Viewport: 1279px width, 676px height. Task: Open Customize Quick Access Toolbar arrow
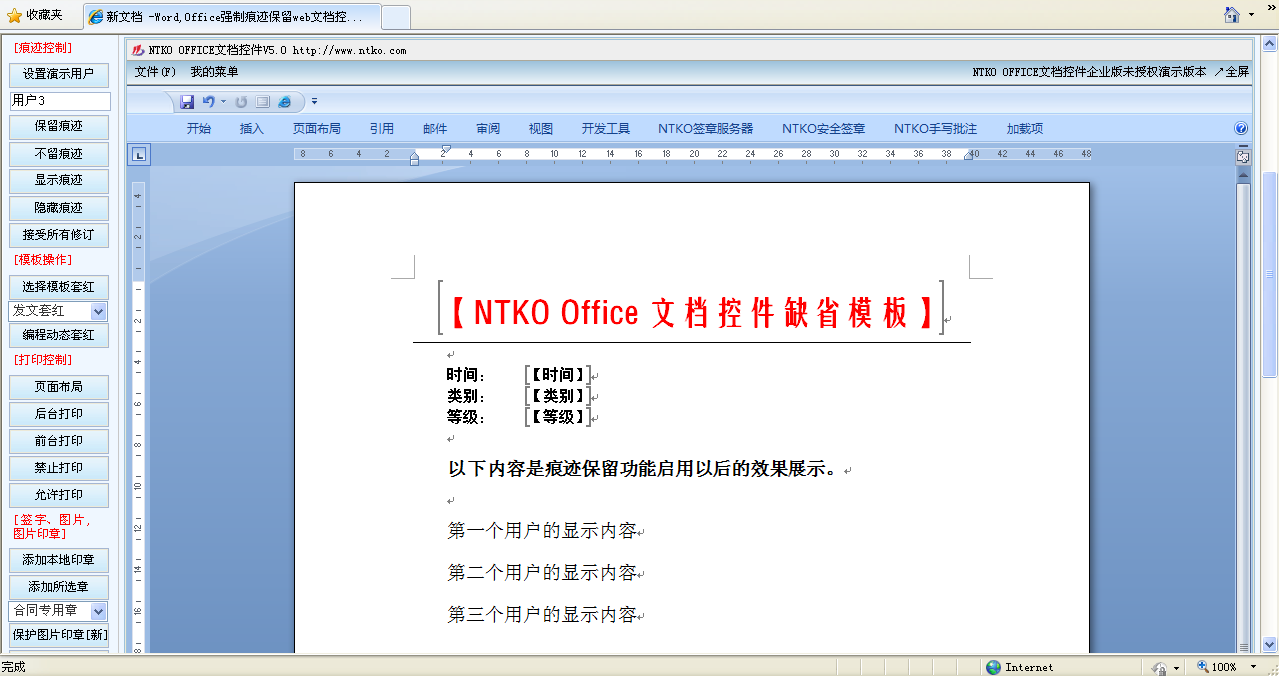314,101
